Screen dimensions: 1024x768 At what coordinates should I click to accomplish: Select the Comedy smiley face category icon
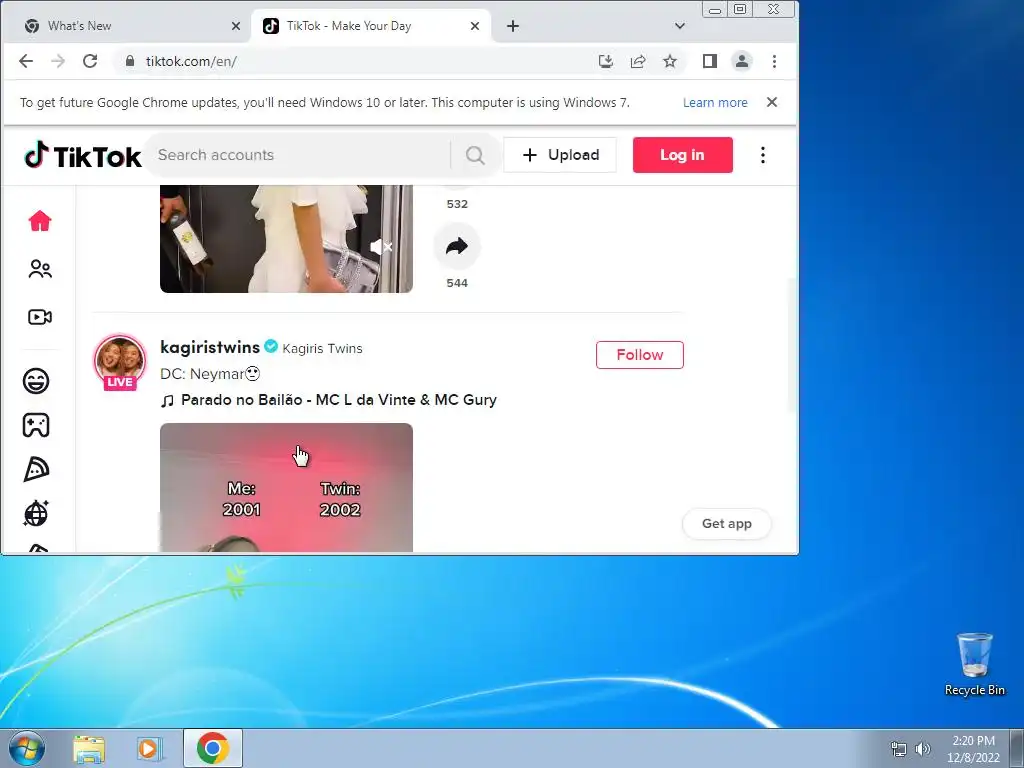tap(36, 381)
